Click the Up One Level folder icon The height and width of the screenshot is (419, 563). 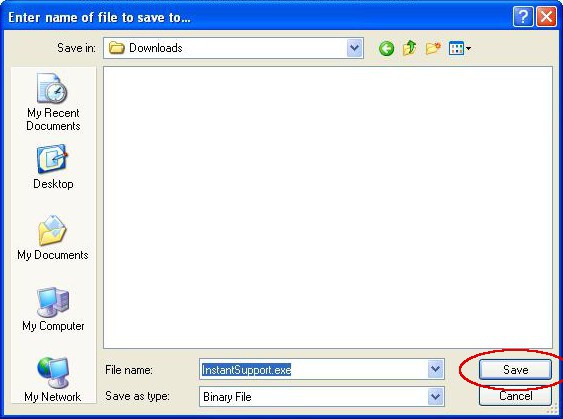(x=409, y=48)
